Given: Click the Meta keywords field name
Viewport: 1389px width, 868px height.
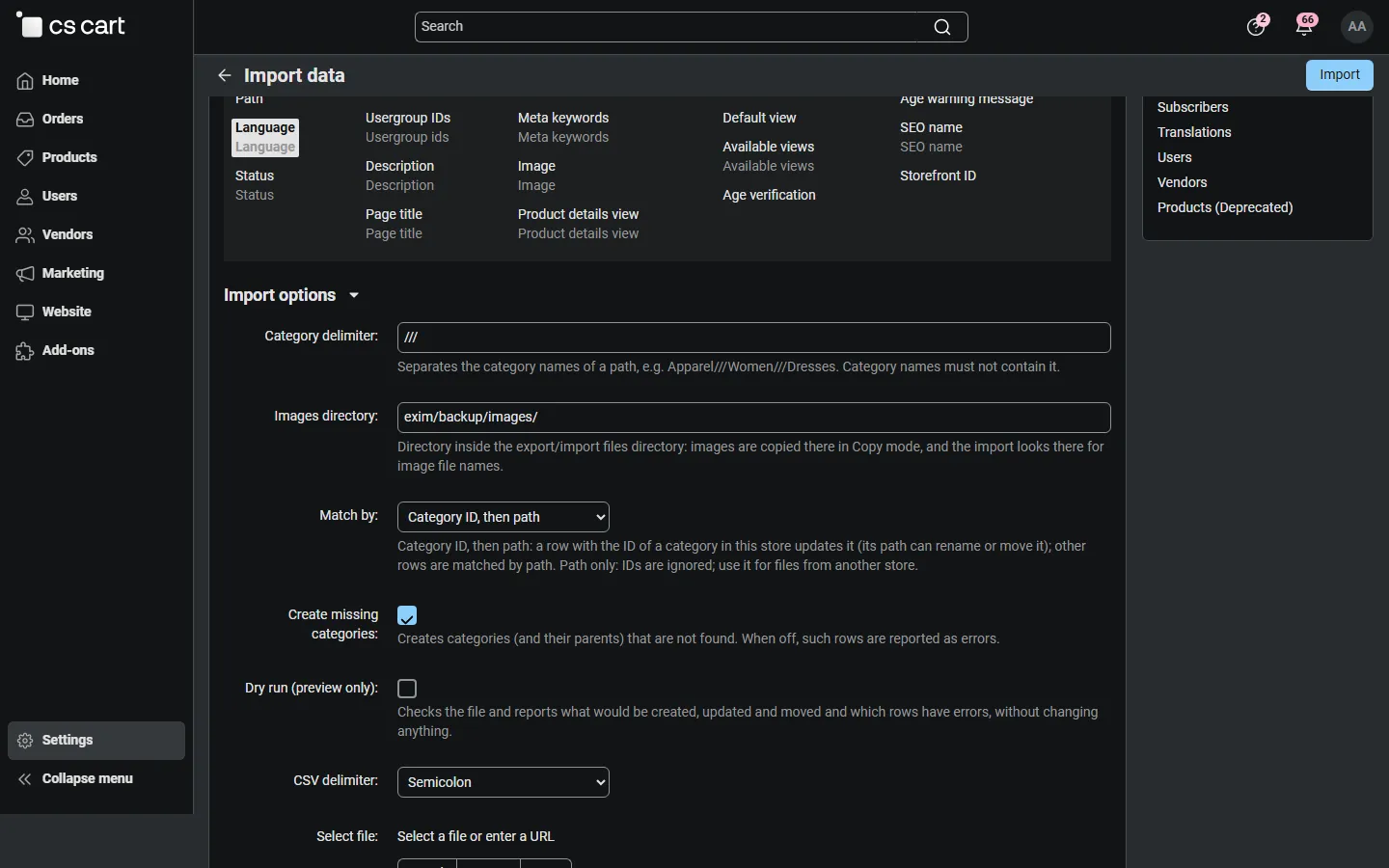Looking at the screenshot, I should pyautogui.click(x=563, y=118).
